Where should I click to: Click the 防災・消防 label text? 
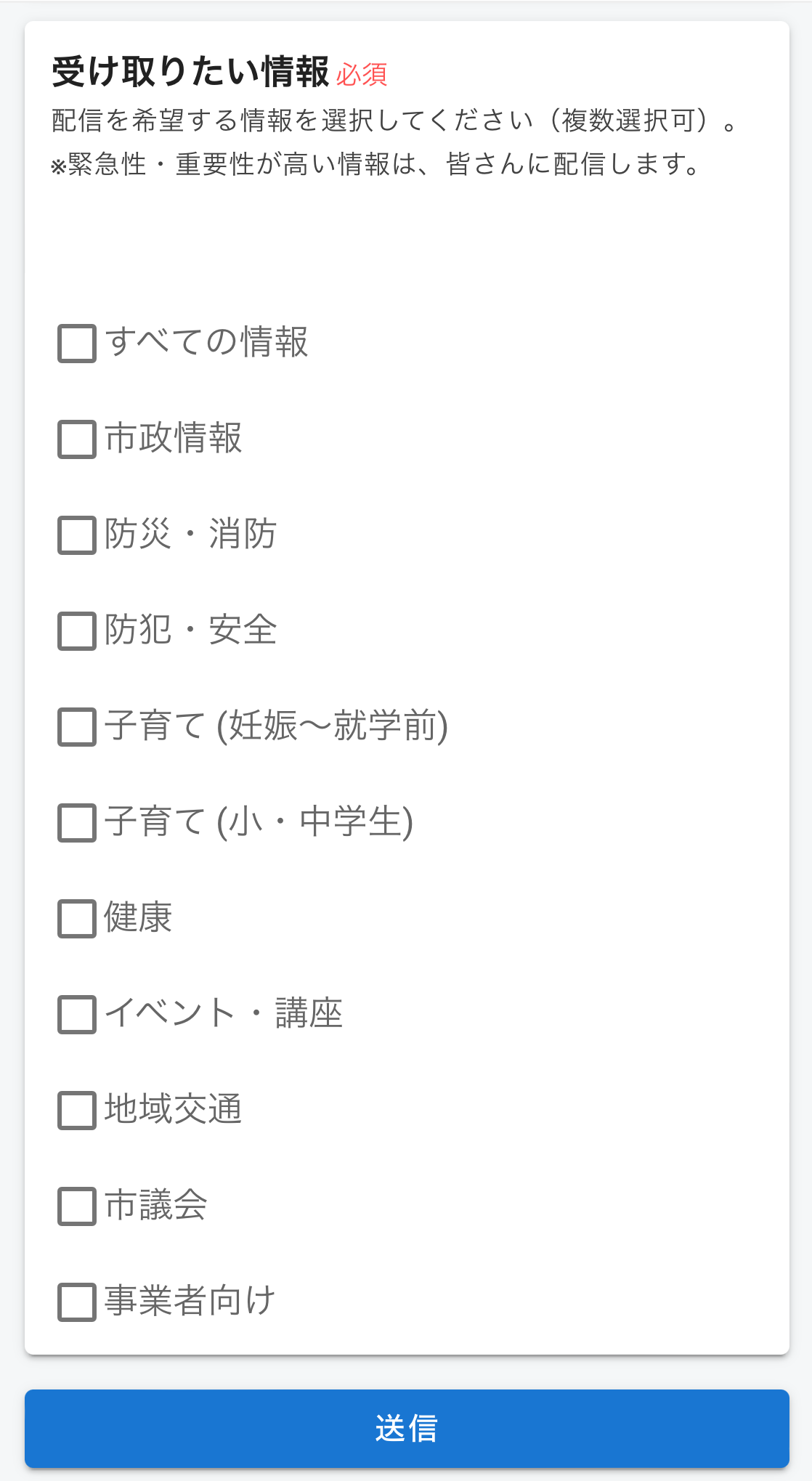pos(190,534)
